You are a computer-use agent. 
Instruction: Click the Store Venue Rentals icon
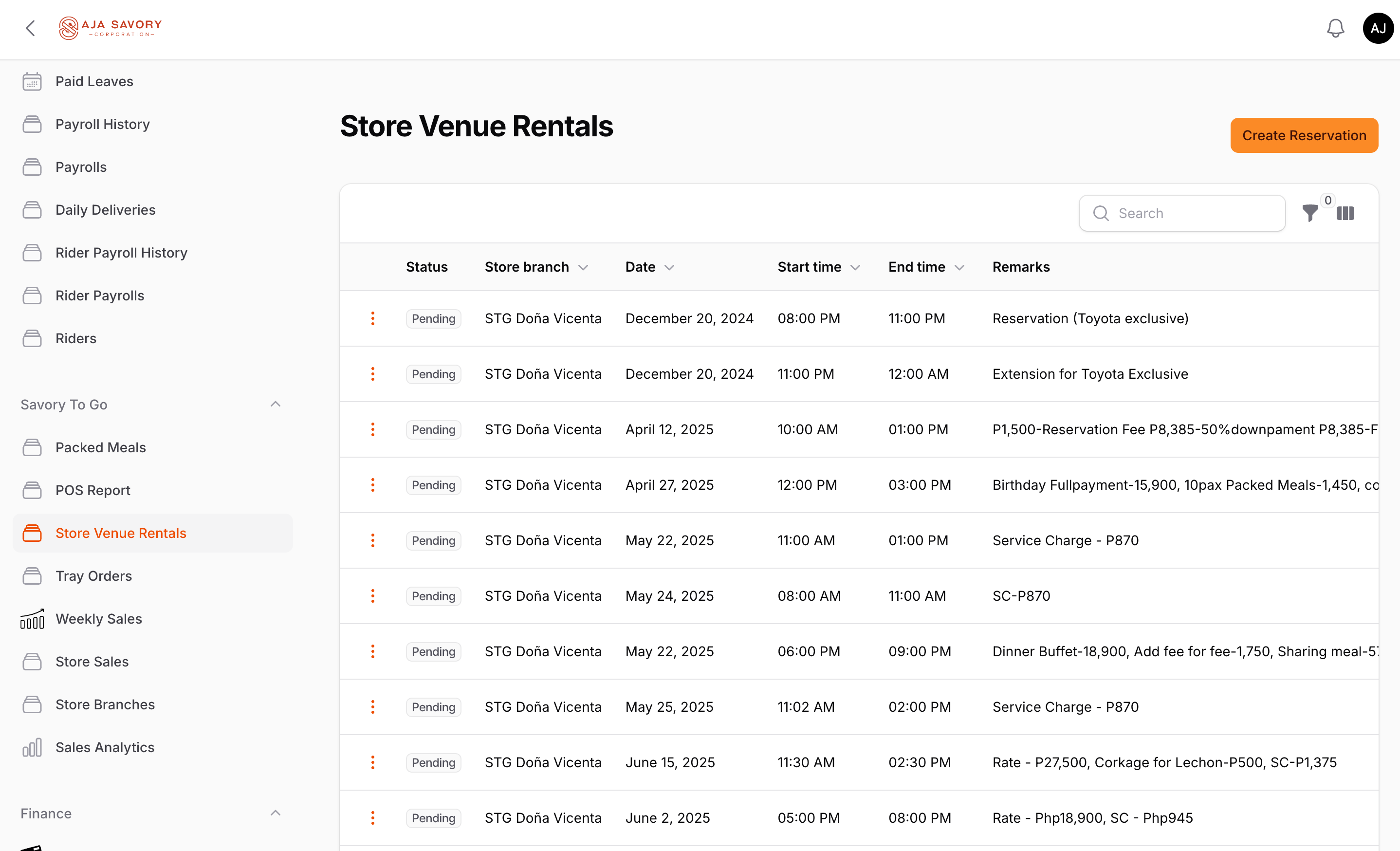pos(32,533)
